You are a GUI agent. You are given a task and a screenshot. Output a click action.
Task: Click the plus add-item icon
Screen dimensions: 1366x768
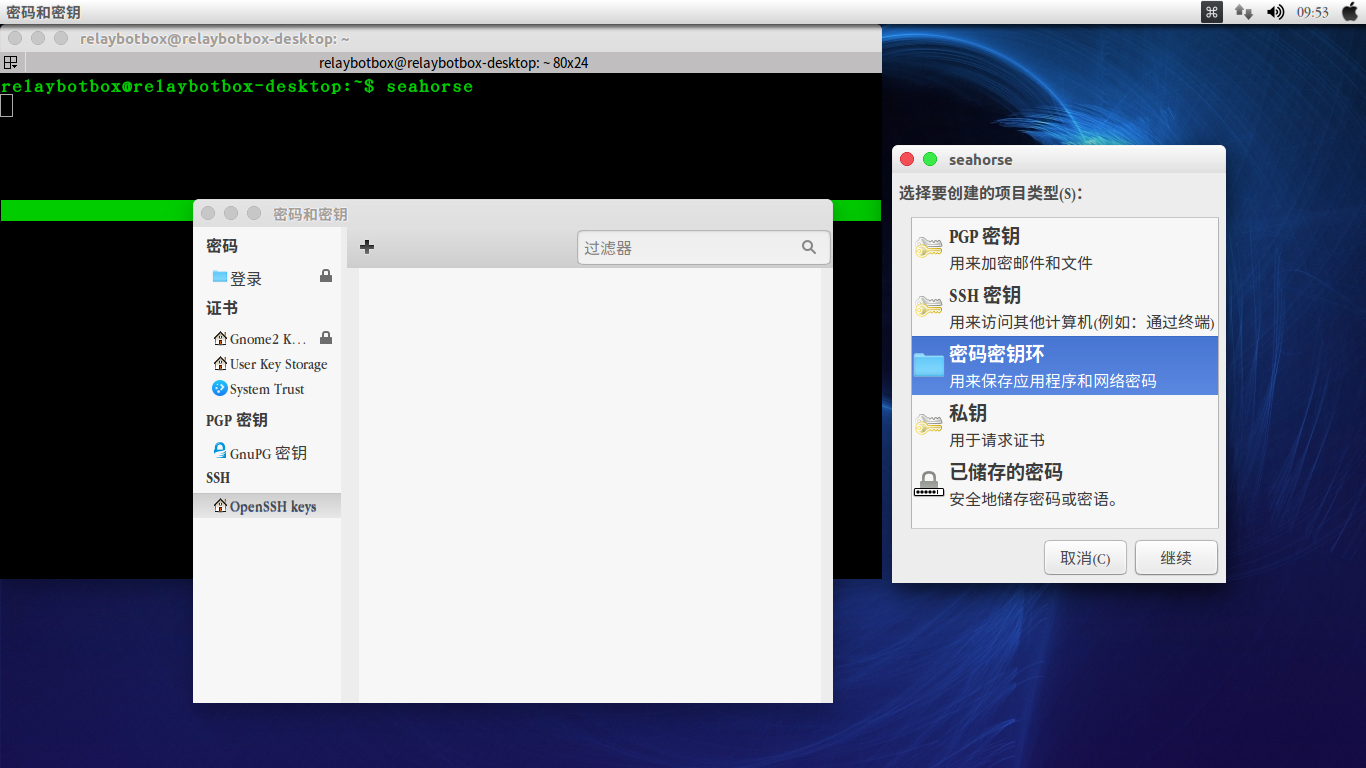coord(367,247)
